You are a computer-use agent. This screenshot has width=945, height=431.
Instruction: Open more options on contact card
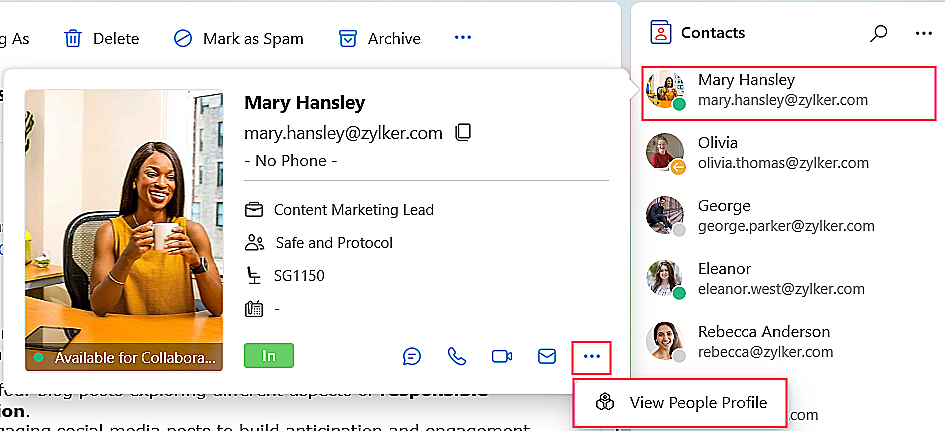tap(592, 357)
